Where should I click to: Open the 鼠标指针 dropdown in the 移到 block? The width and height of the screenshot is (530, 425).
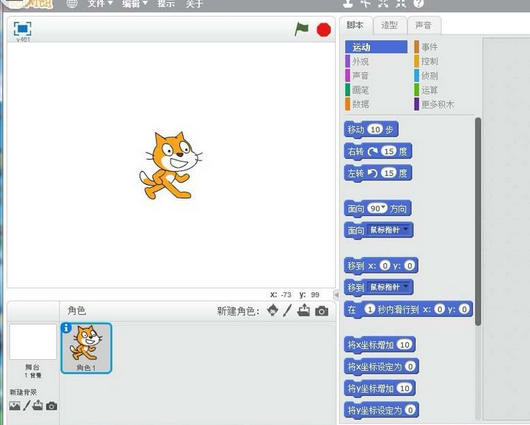(x=390, y=287)
